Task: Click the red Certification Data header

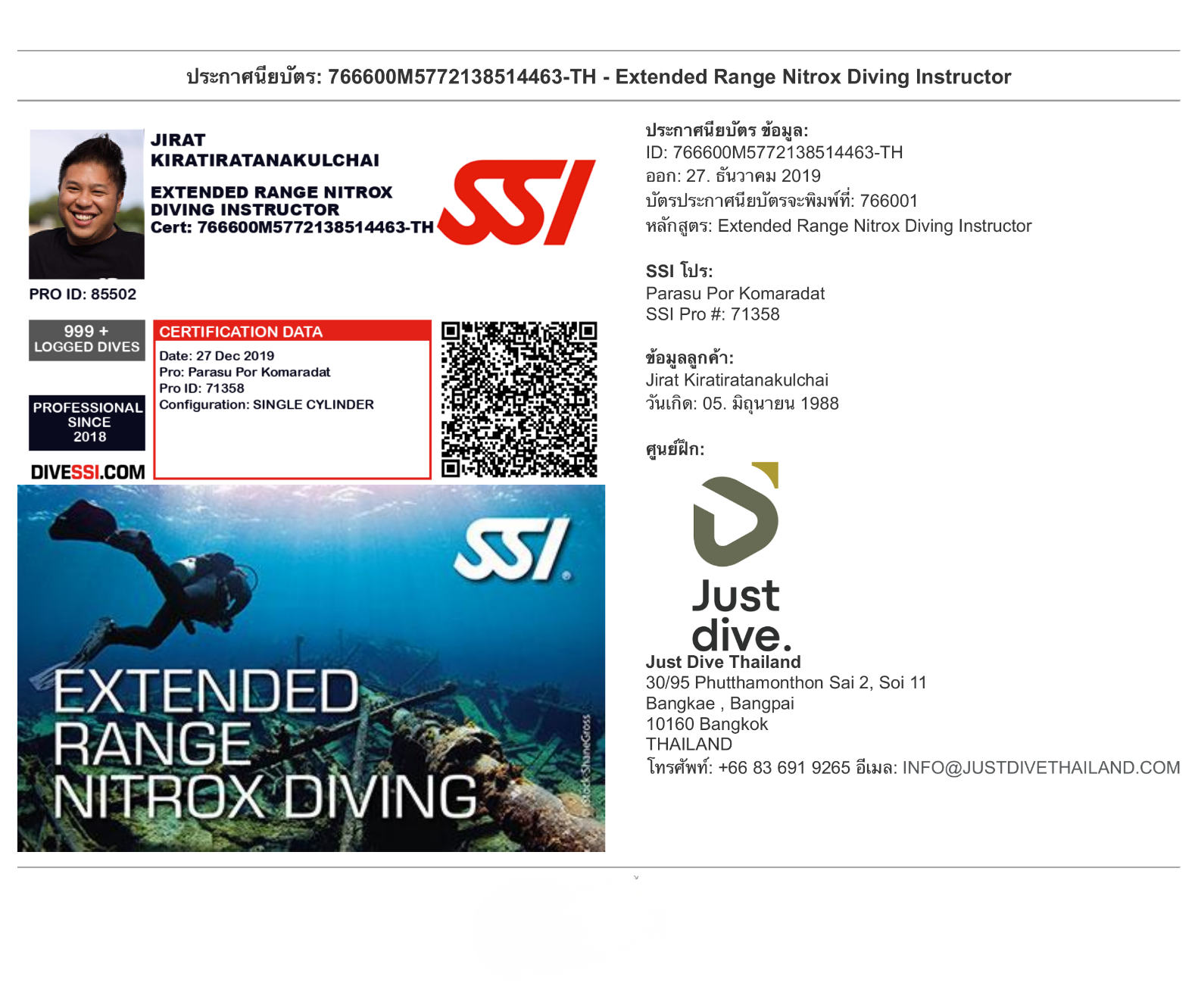Action: click(x=292, y=332)
